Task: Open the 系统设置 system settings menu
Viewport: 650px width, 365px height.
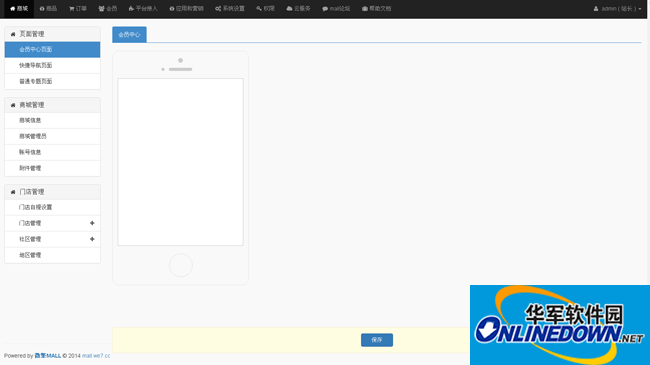Action: coord(230,9)
